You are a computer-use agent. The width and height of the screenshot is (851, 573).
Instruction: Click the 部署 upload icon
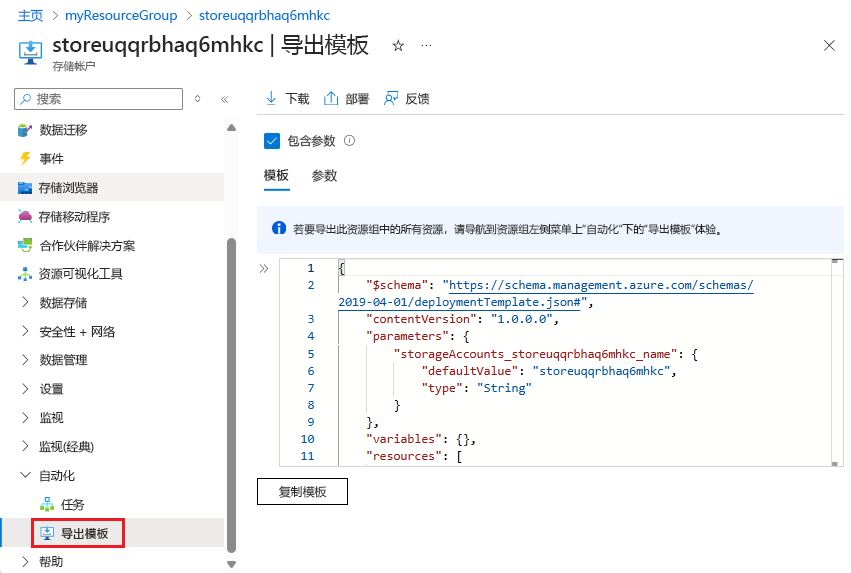pyautogui.click(x=331, y=98)
